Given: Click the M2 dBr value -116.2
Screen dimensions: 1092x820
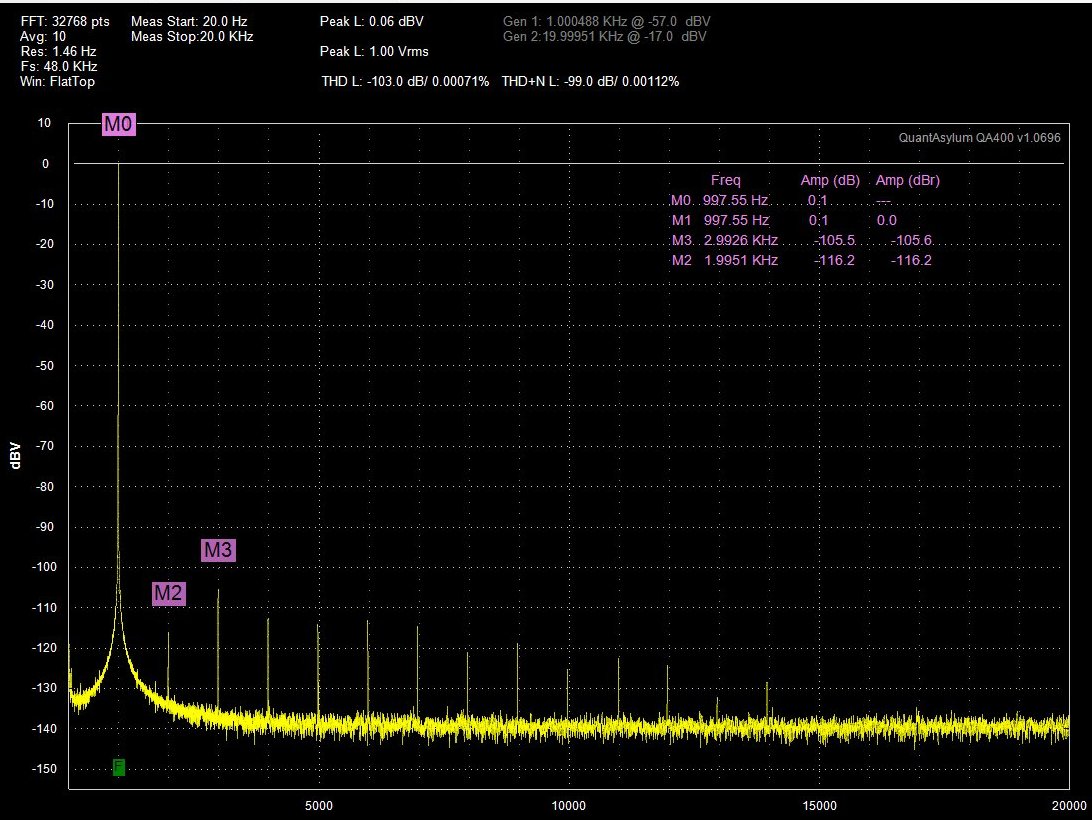Looking at the screenshot, I should [911, 261].
